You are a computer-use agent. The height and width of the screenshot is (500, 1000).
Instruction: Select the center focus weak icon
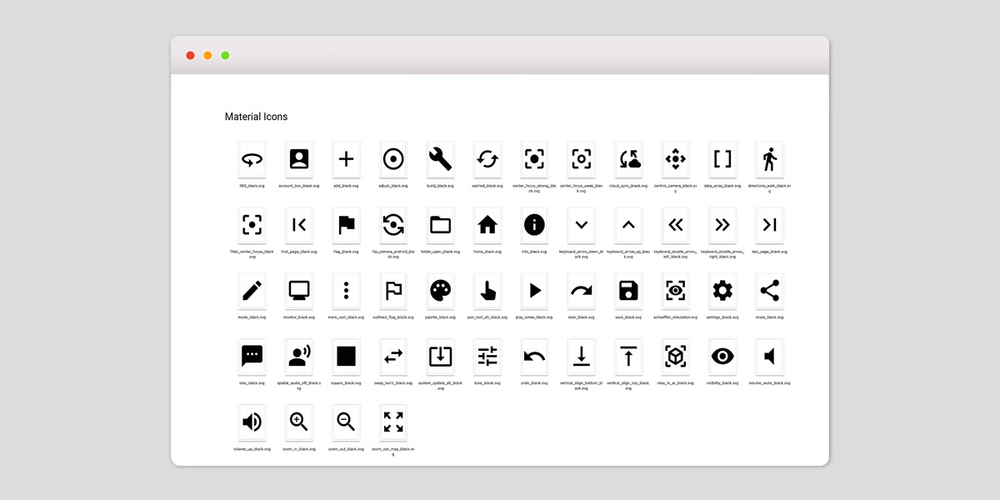(x=582, y=159)
